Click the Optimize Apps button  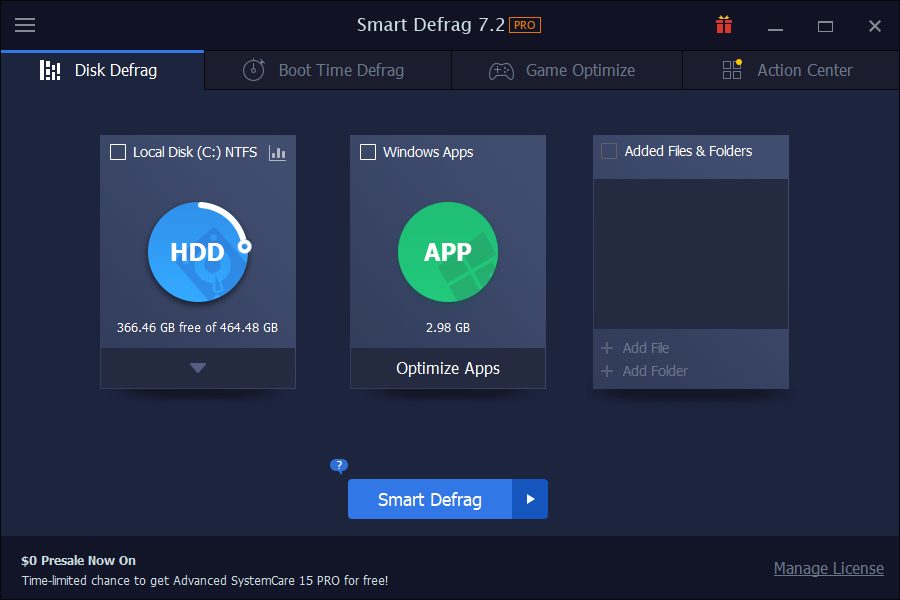[x=448, y=368]
